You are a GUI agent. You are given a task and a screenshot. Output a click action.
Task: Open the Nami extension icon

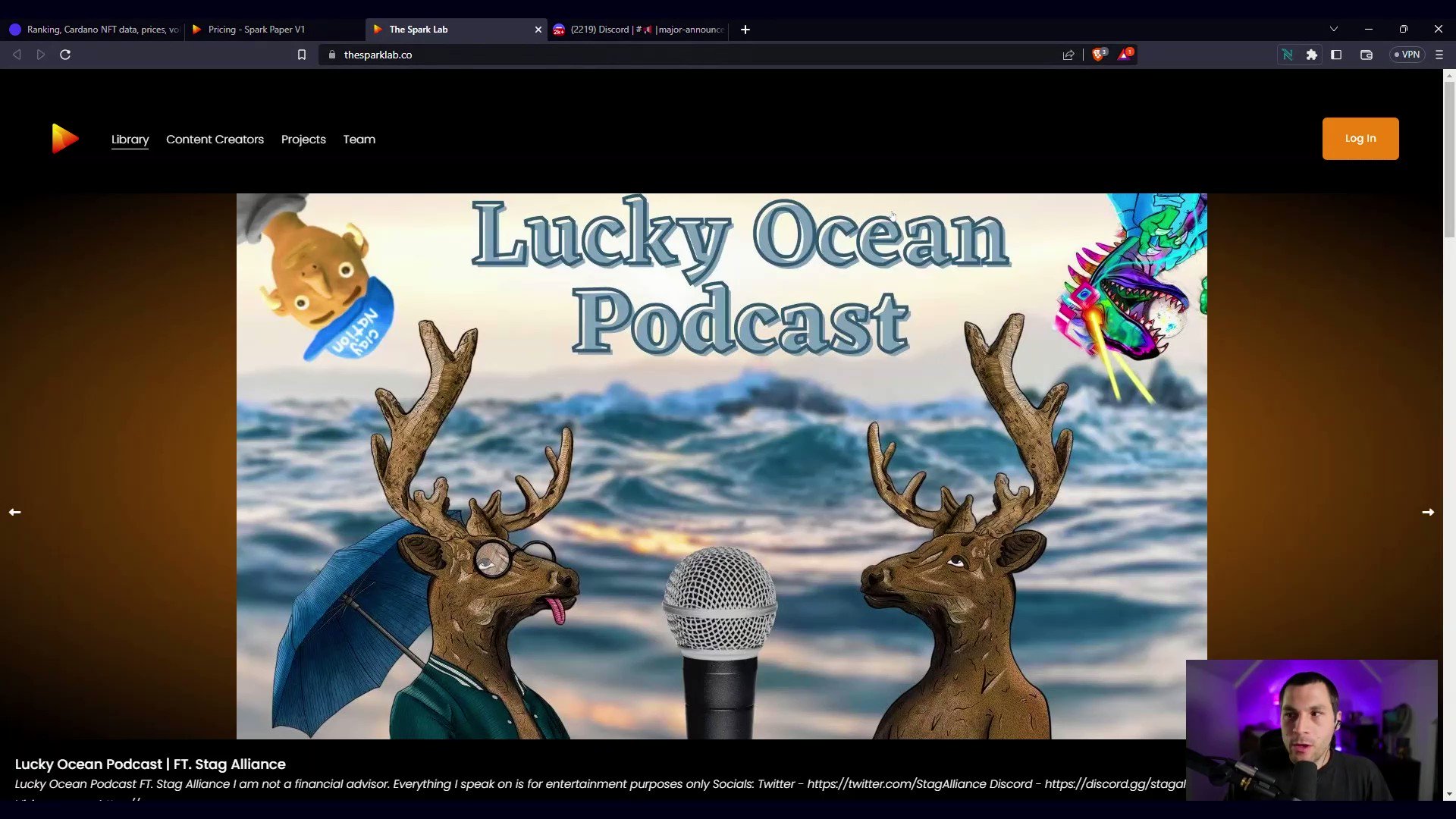[1287, 55]
